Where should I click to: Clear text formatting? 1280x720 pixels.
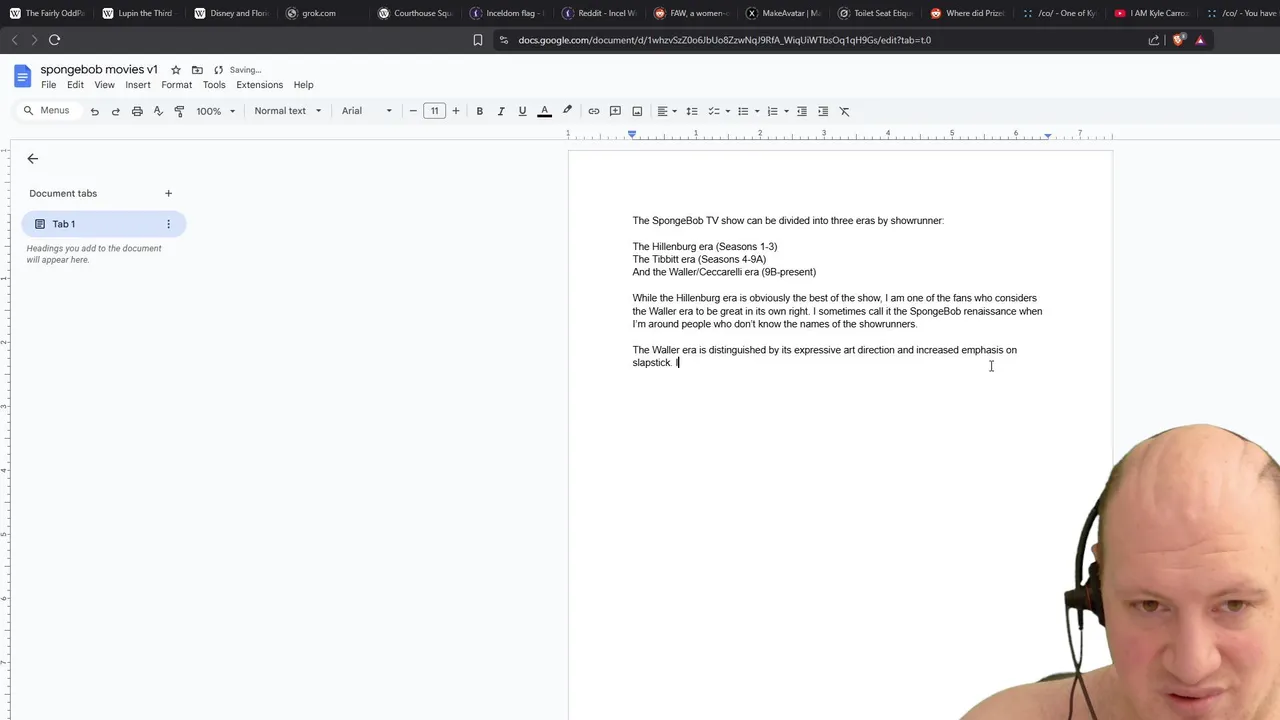click(844, 111)
